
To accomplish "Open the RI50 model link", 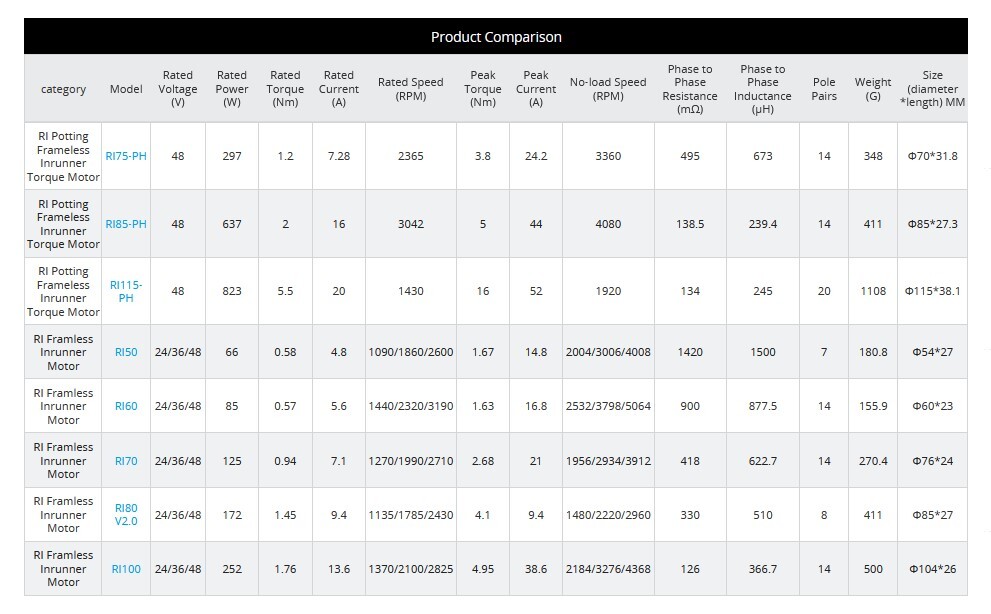I will tap(126, 352).
